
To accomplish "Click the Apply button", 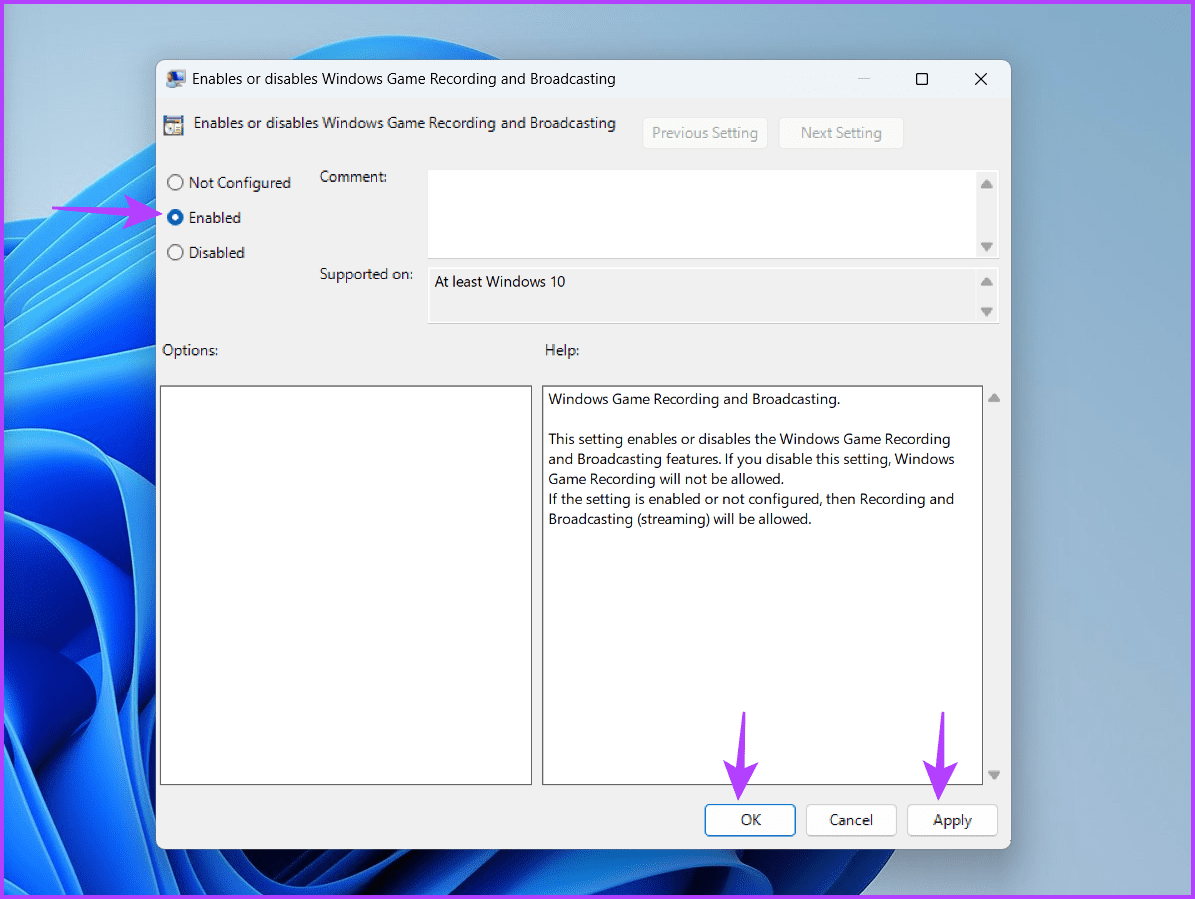I will (952, 820).
